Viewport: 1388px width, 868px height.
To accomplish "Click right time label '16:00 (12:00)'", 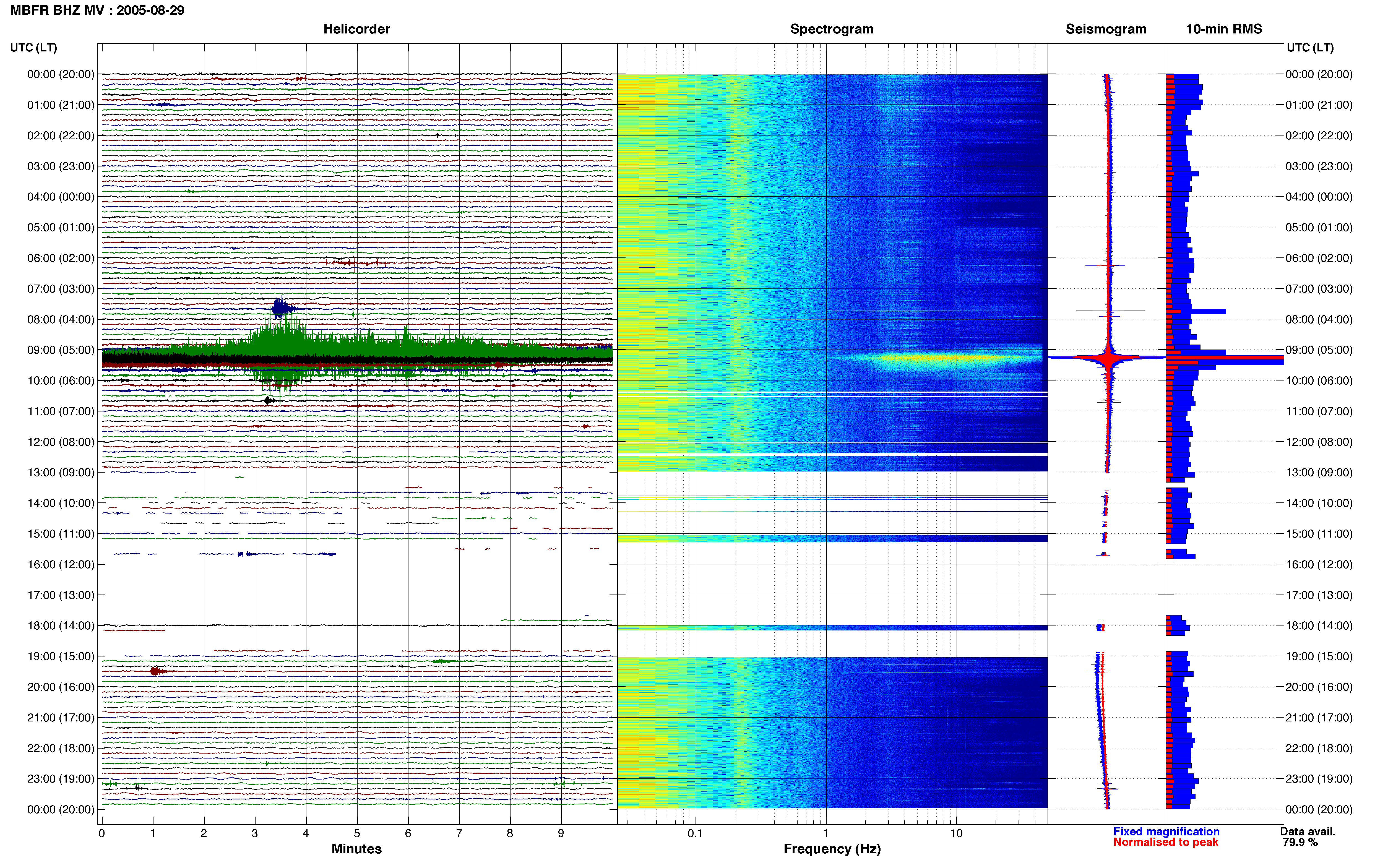I will pos(1319,564).
